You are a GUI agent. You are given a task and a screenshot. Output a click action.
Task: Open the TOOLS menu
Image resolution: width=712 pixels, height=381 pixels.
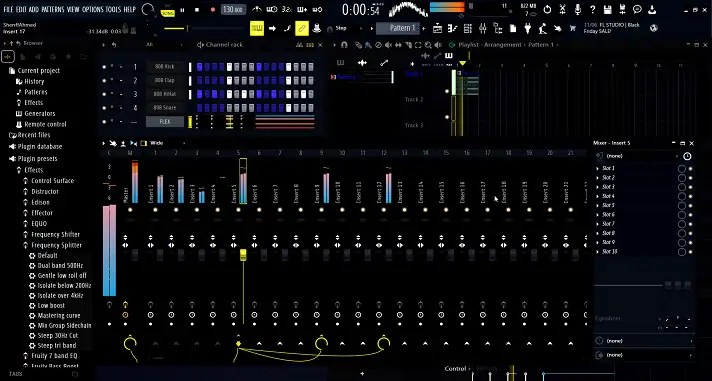coord(113,9)
